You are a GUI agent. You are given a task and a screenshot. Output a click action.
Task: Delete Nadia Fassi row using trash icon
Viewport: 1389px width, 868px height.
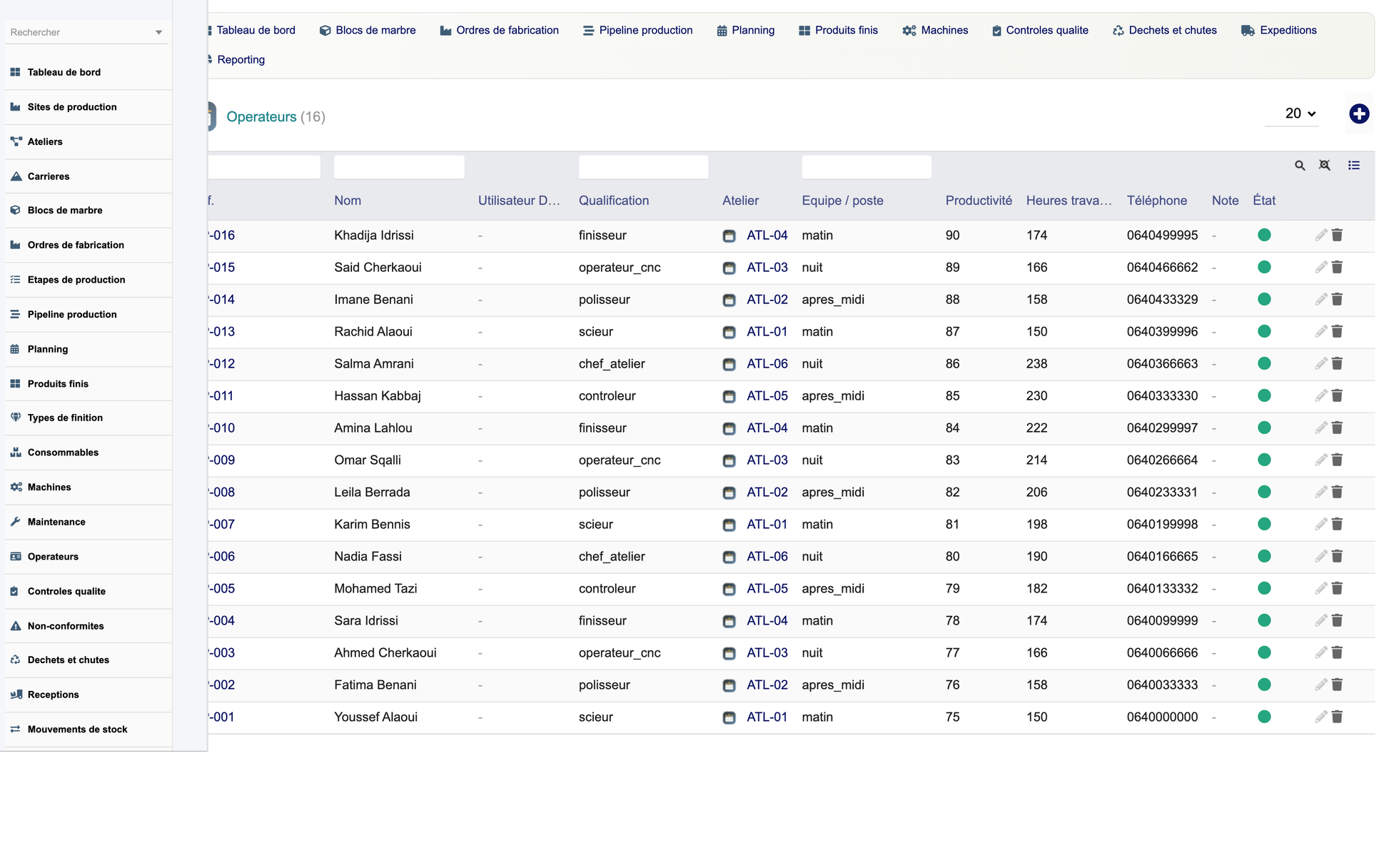click(x=1338, y=556)
